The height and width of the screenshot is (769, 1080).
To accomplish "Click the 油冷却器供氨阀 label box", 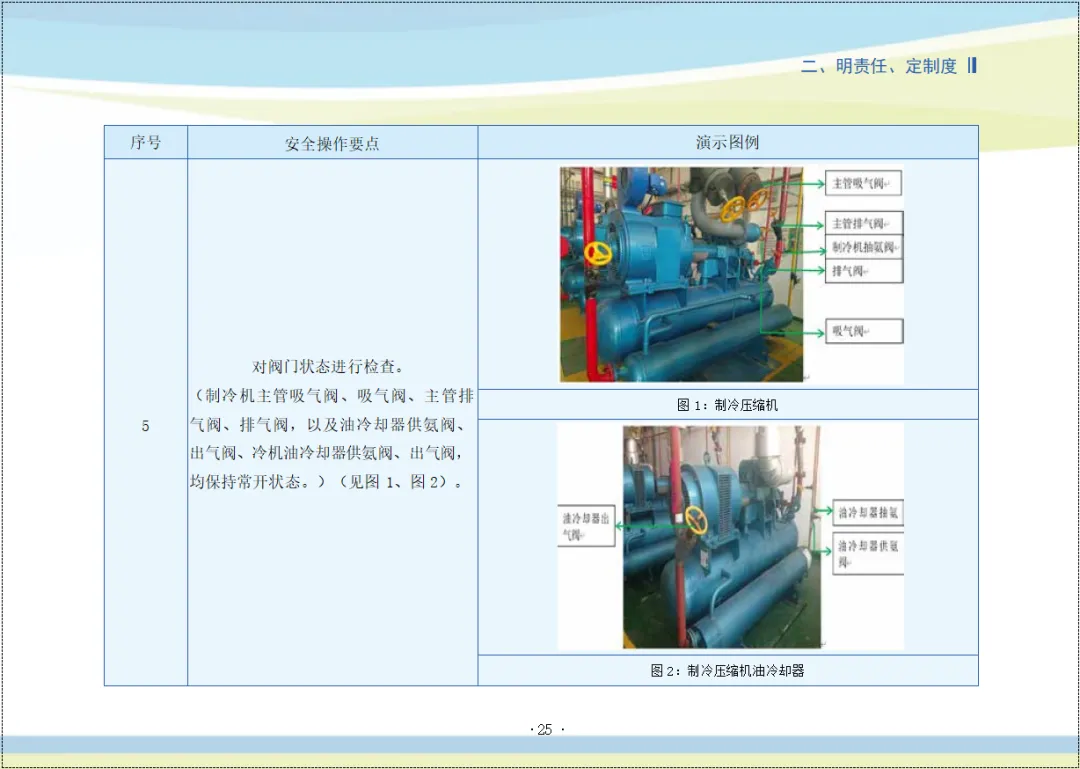I will coord(868,553).
